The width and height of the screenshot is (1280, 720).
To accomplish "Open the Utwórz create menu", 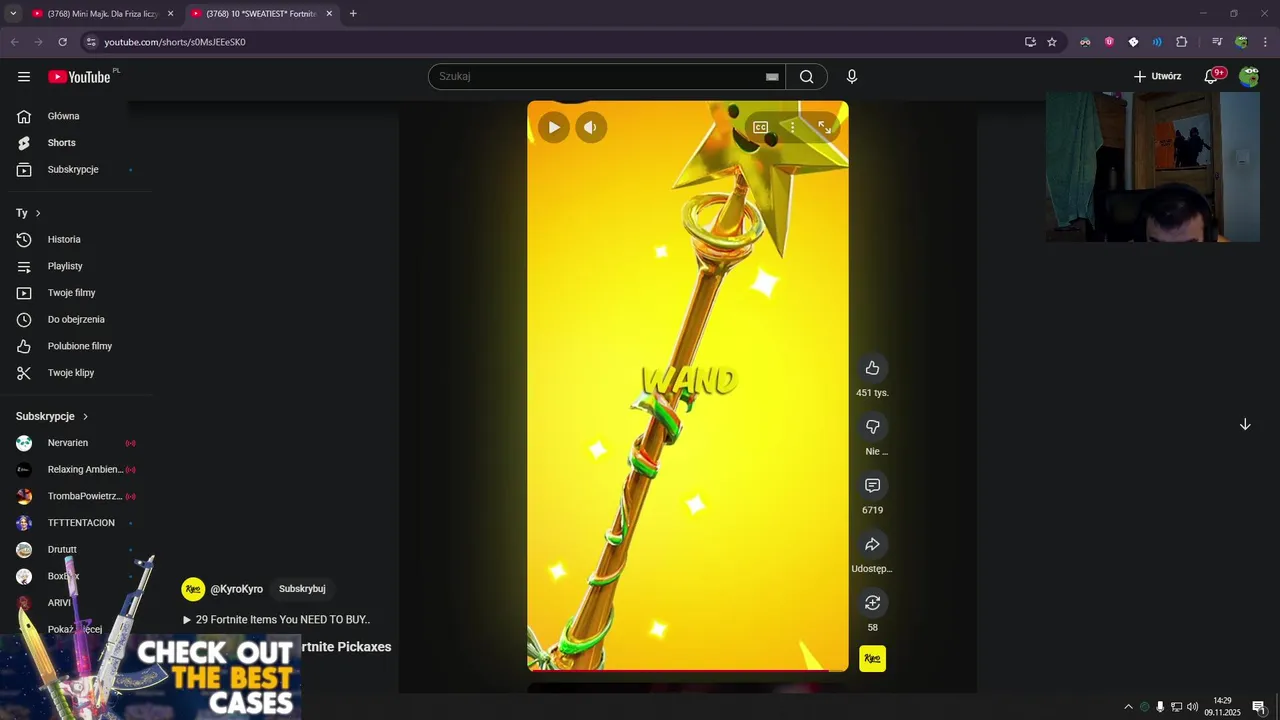I will click(1157, 77).
